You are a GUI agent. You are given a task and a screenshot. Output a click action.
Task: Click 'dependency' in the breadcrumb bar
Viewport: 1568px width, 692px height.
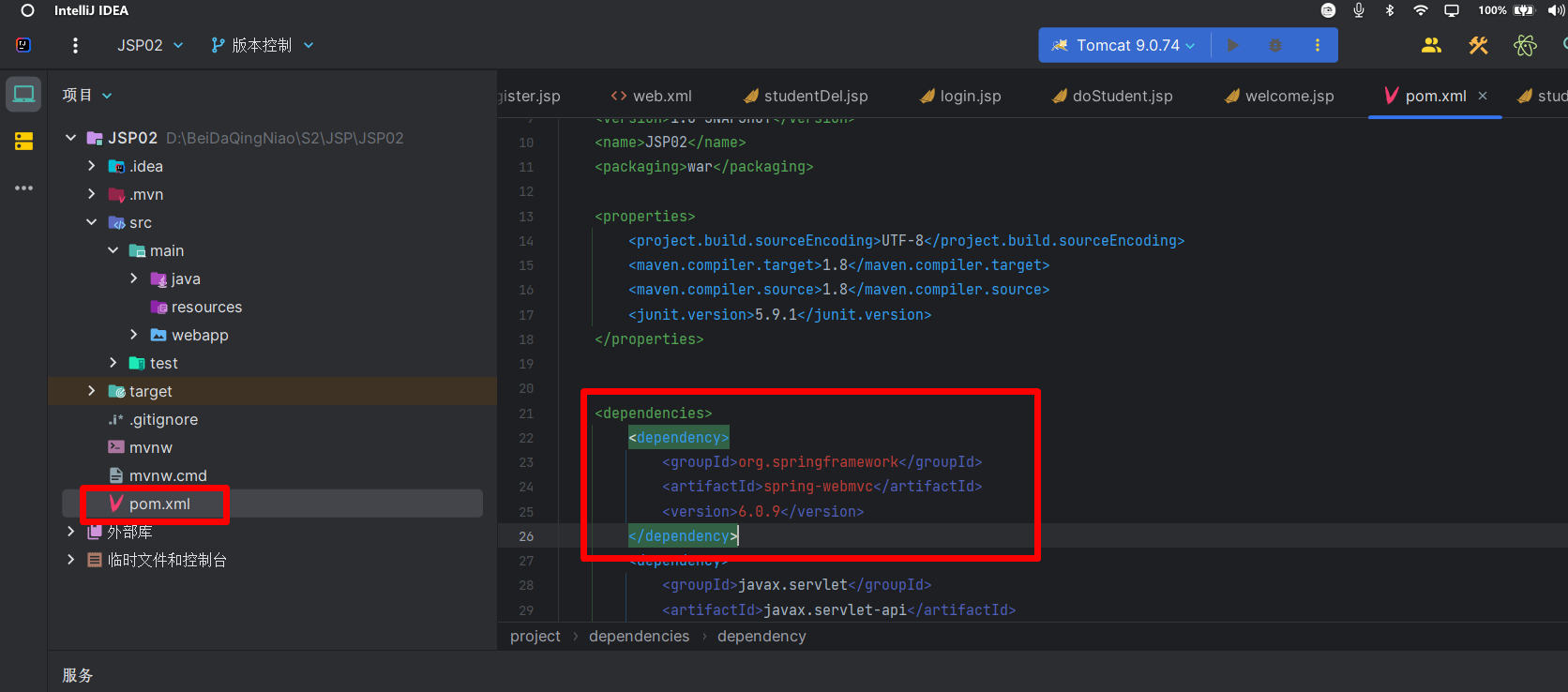click(x=761, y=636)
